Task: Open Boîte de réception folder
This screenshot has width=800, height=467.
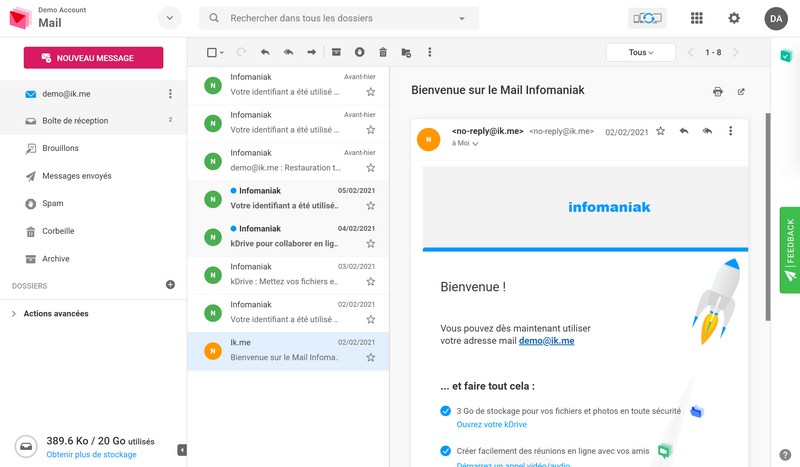Action: click(93, 121)
